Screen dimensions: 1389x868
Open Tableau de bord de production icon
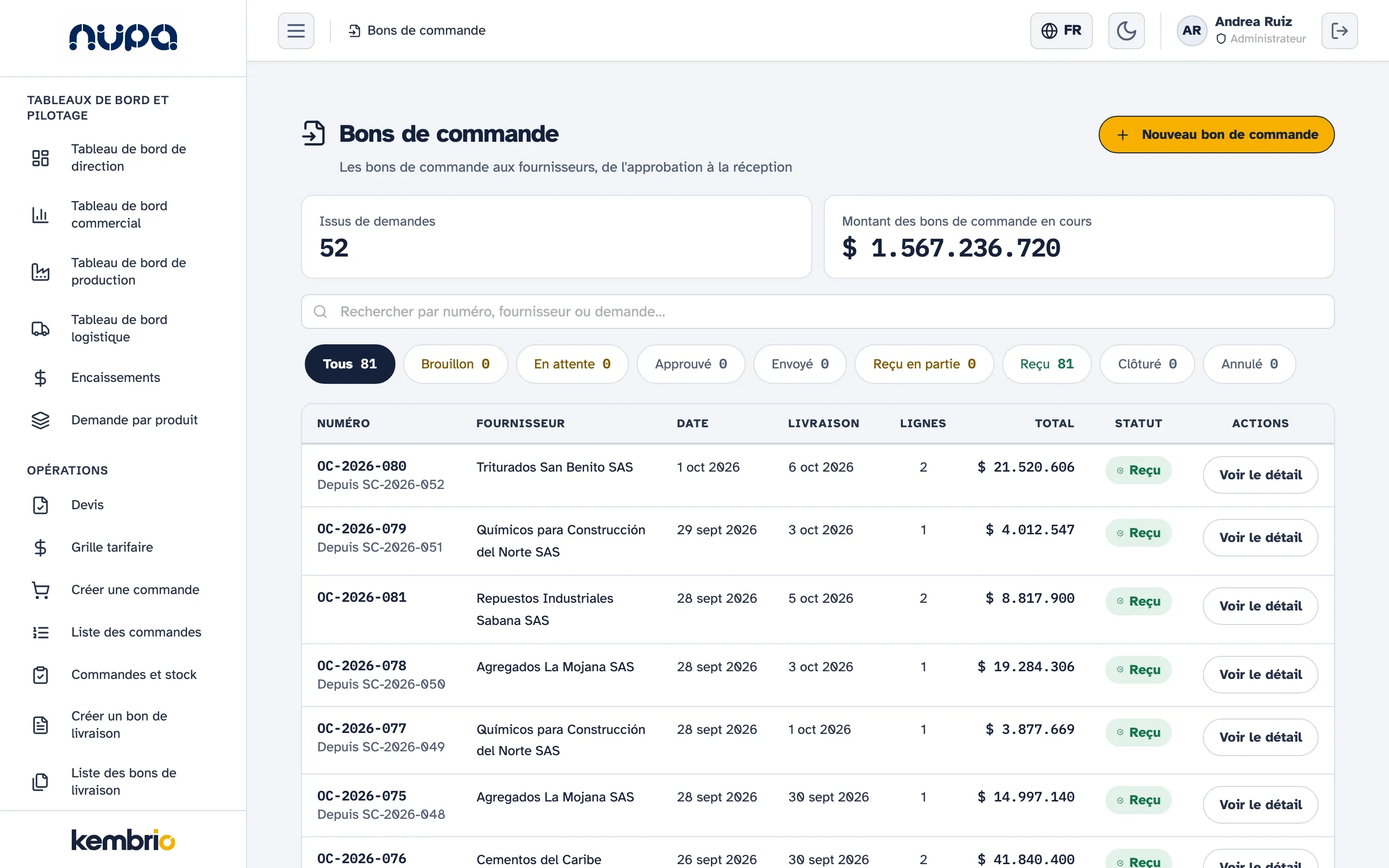click(40, 271)
